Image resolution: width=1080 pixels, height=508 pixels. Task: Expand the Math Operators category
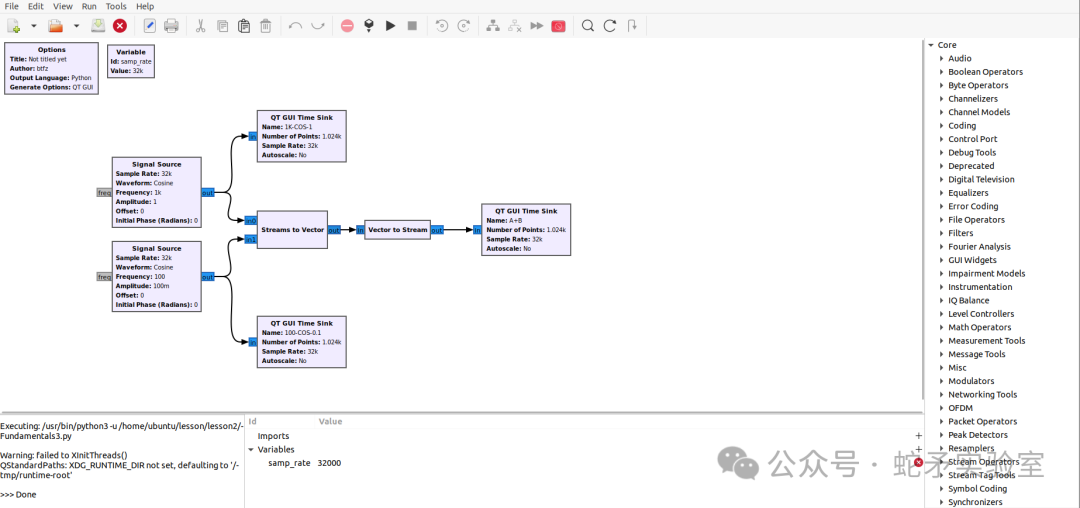[942, 328]
